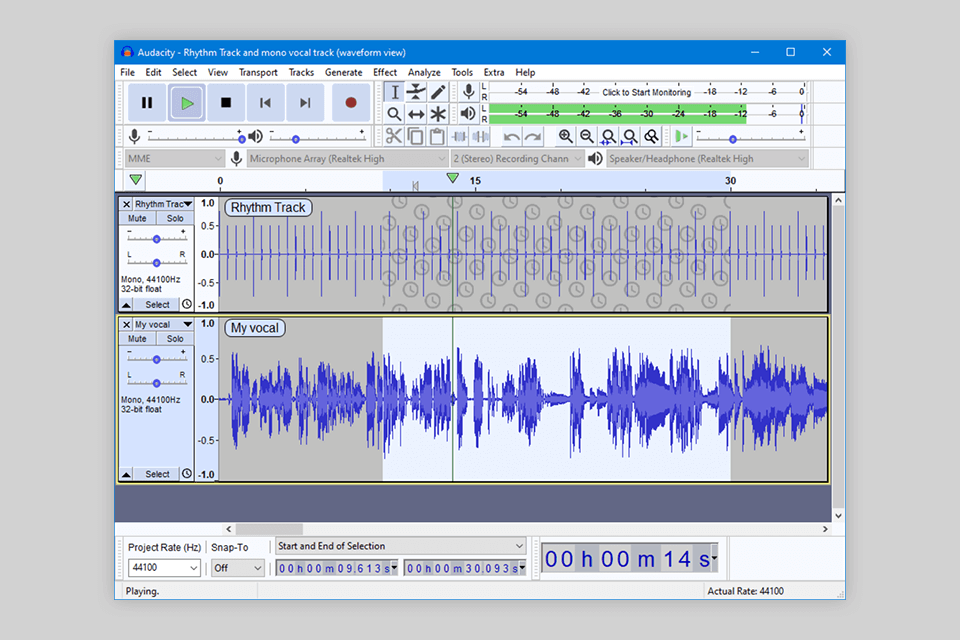This screenshot has width=960, height=640.
Task: Click Click to Start Monitoring on the recording meter
Action: coord(647,92)
